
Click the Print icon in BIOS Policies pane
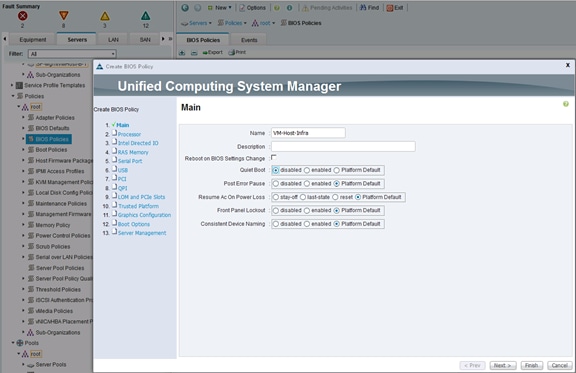coord(231,52)
